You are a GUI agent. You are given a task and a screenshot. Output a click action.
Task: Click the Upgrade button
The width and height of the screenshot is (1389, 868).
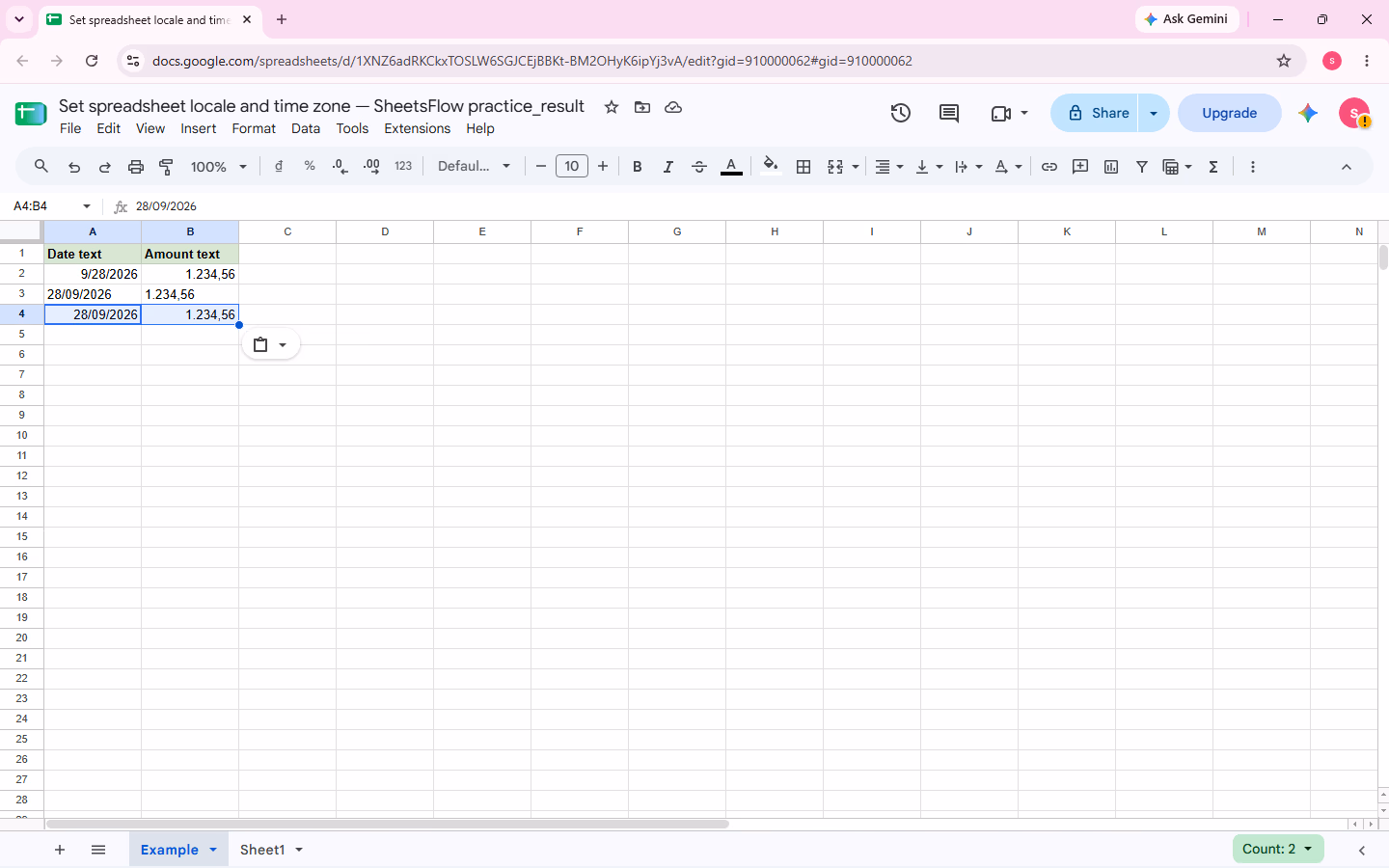[x=1230, y=113]
